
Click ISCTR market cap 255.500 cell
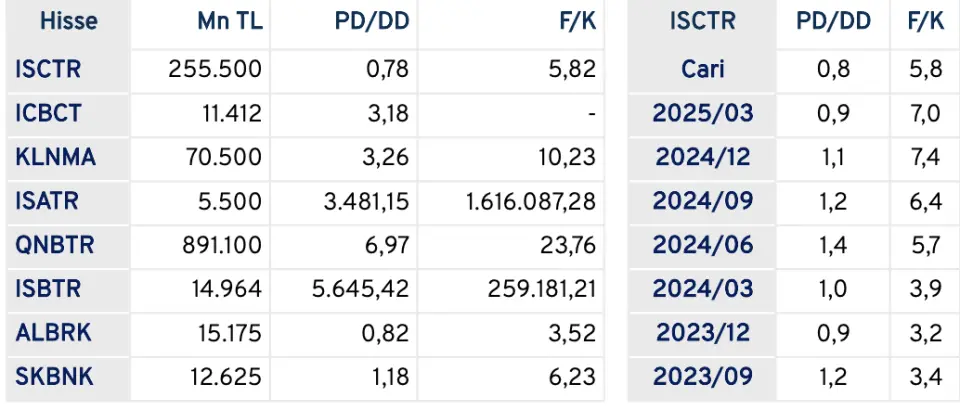(x=215, y=69)
